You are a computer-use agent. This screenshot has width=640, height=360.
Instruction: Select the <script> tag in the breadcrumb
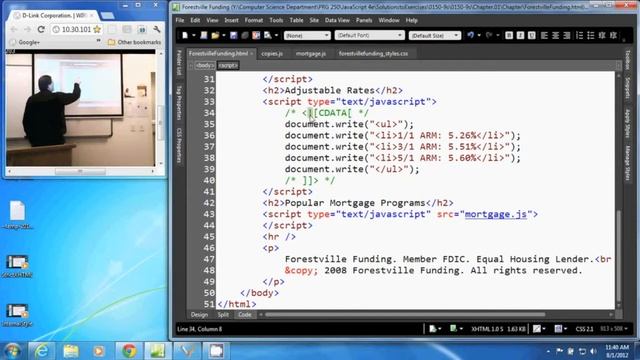pyautogui.click(x=228, y=65)
